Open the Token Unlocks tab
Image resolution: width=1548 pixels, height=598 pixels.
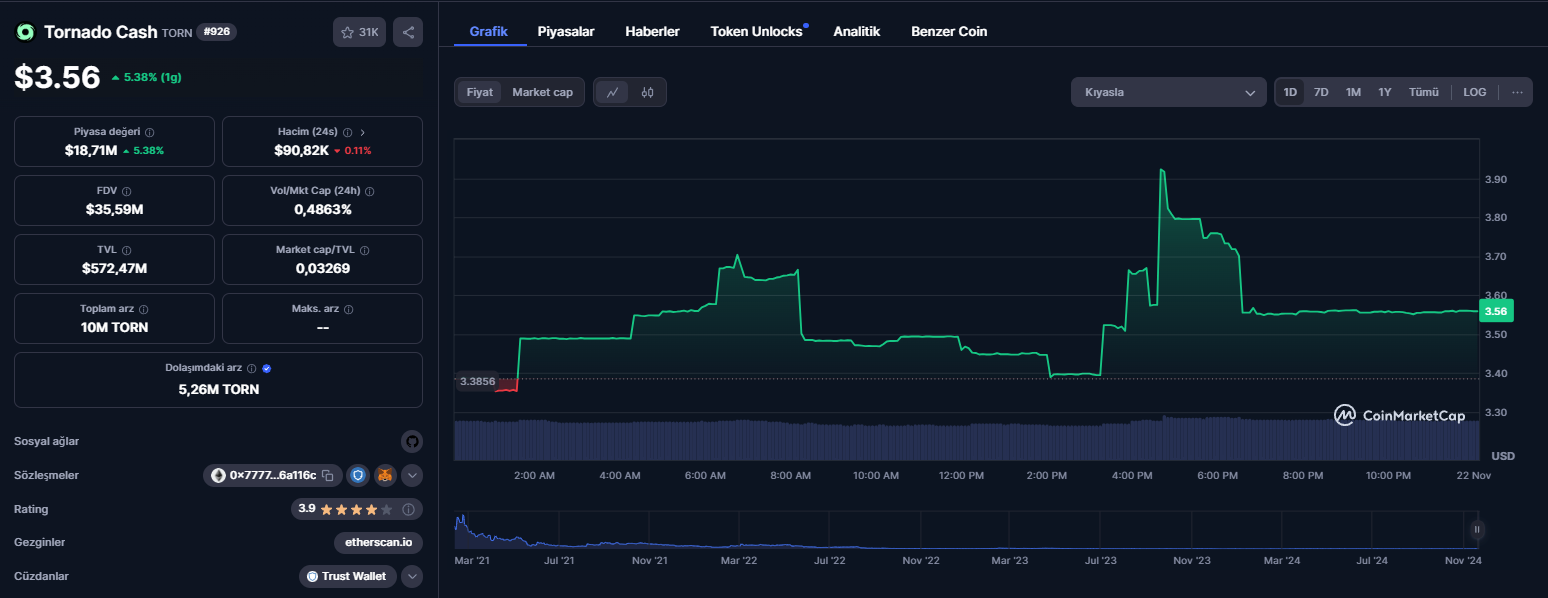tap(756, 31)
